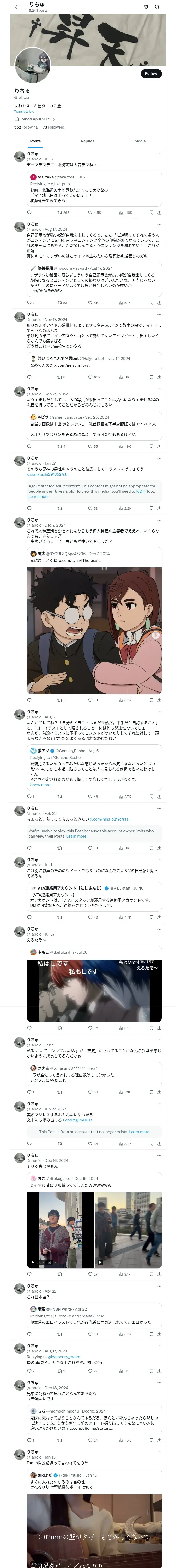Click the circular icon beside header search
176x1568 pixels.
pos(146,7)
